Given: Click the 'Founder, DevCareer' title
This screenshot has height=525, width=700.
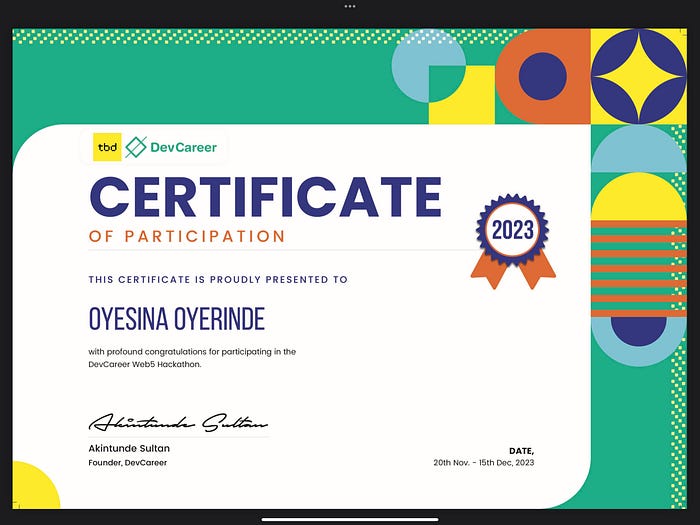Looking at the screenshot, I should click(128, 462).
